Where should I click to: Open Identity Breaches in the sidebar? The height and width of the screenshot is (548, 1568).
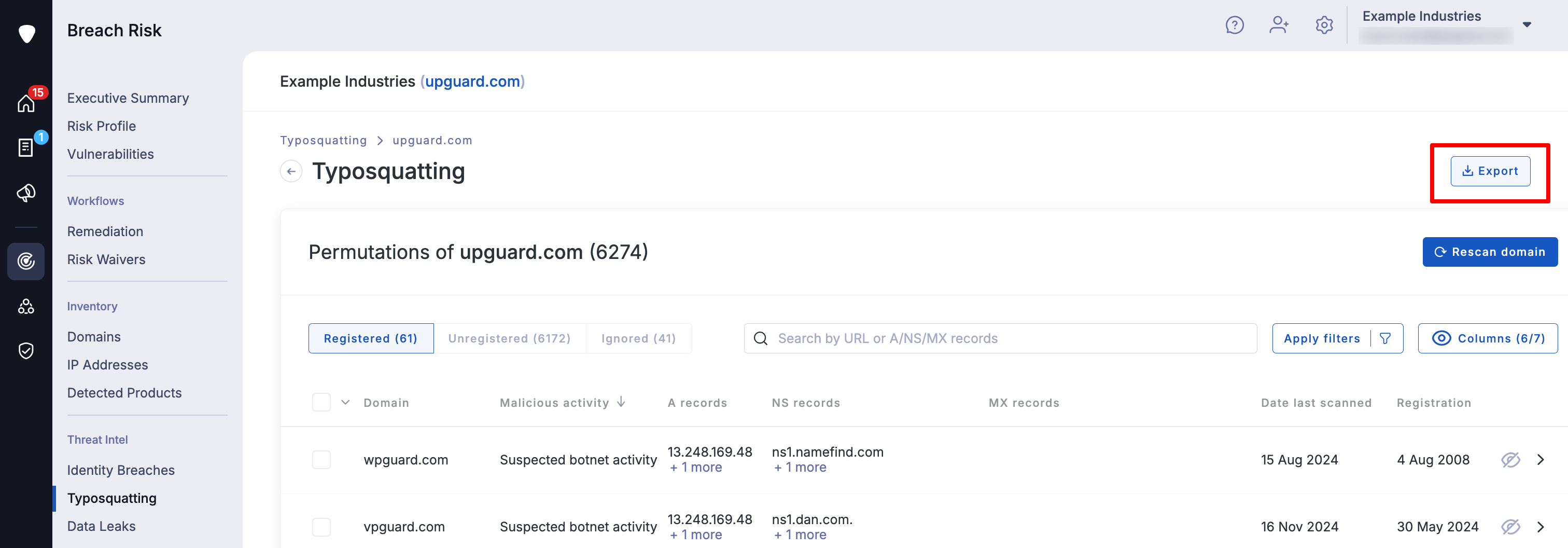tap(120, 470)
